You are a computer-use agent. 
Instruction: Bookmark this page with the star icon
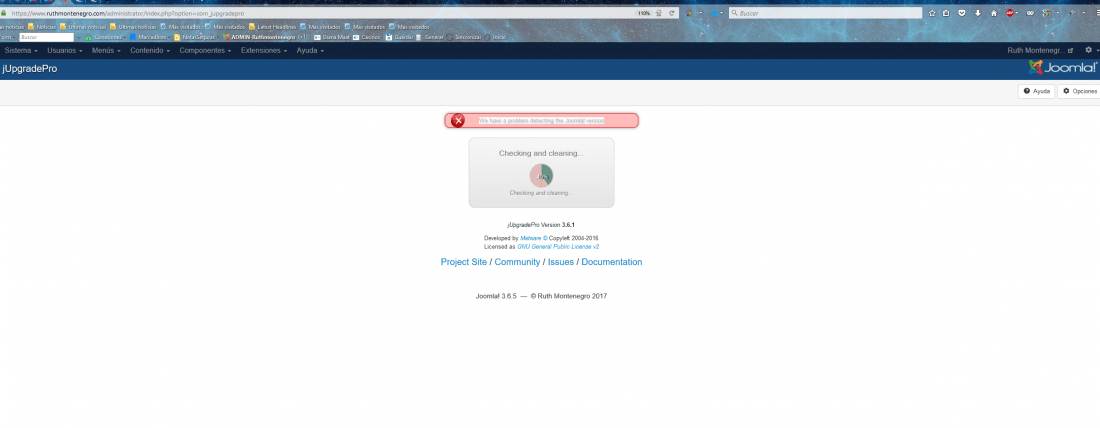tap(932, 13)
